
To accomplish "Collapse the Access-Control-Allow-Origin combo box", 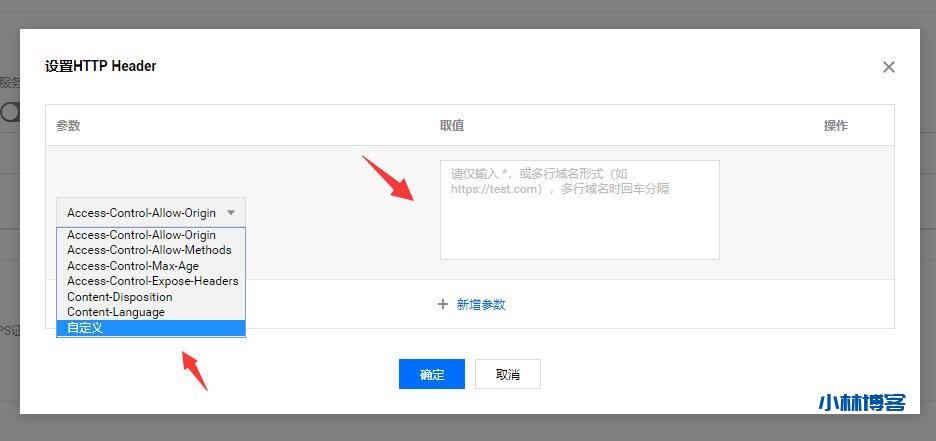I will (150, 212).
